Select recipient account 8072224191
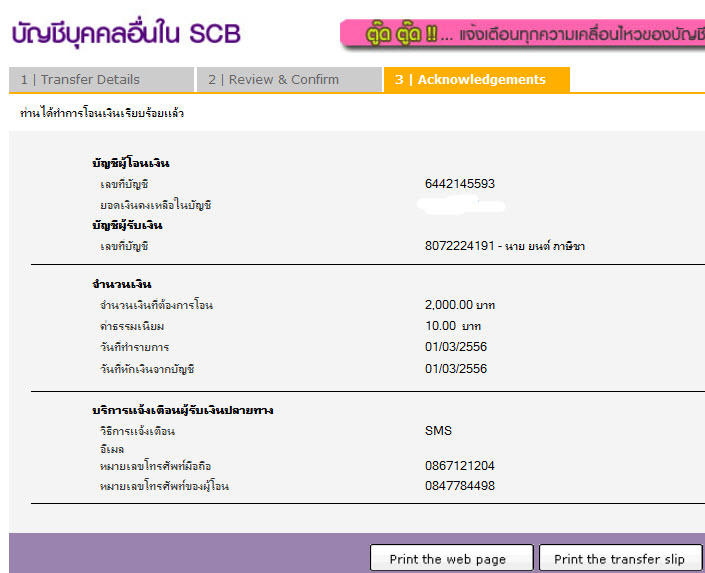The width and height of the screenshot is (705, 573). (460, 246)
